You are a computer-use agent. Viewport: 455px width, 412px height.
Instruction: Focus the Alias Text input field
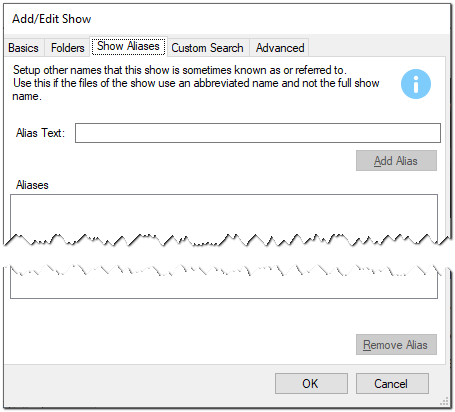point(258,133)
